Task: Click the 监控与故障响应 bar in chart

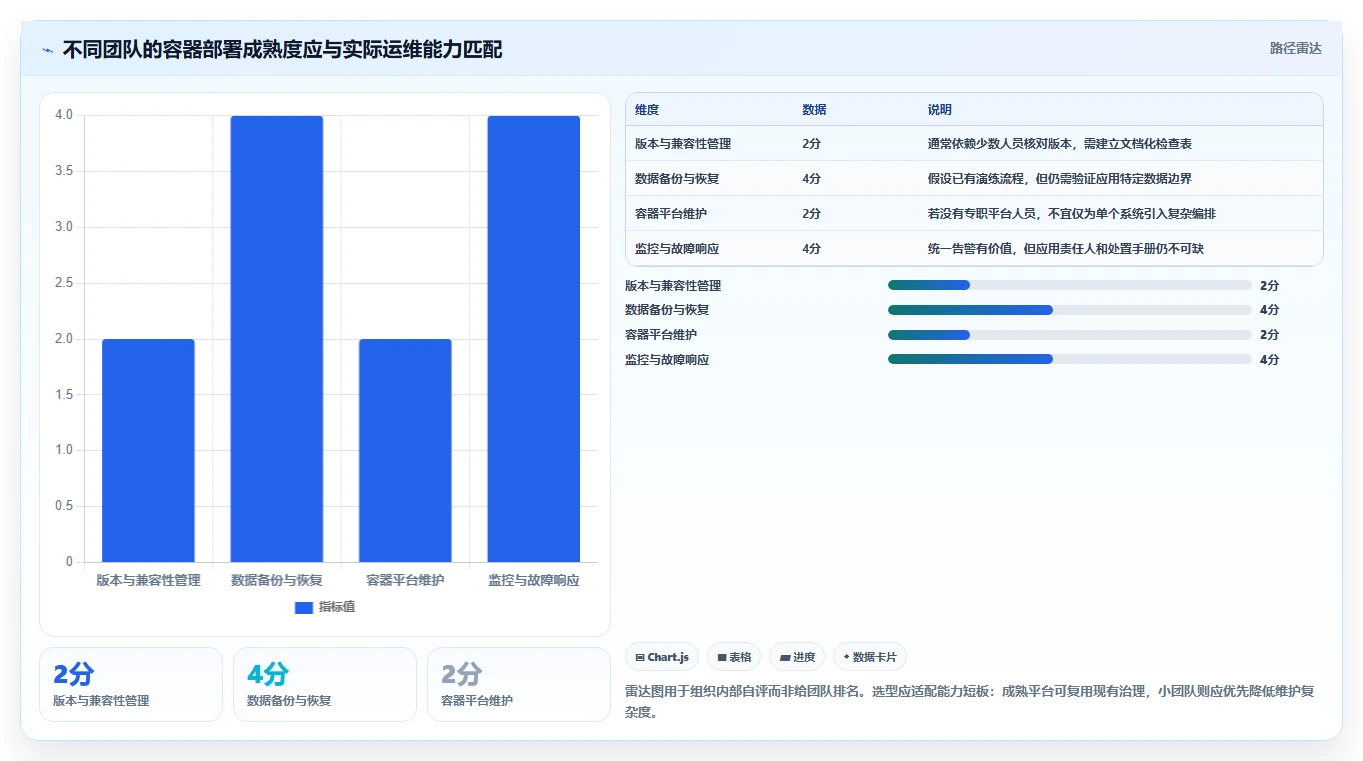Action: (x=534, y=339)
